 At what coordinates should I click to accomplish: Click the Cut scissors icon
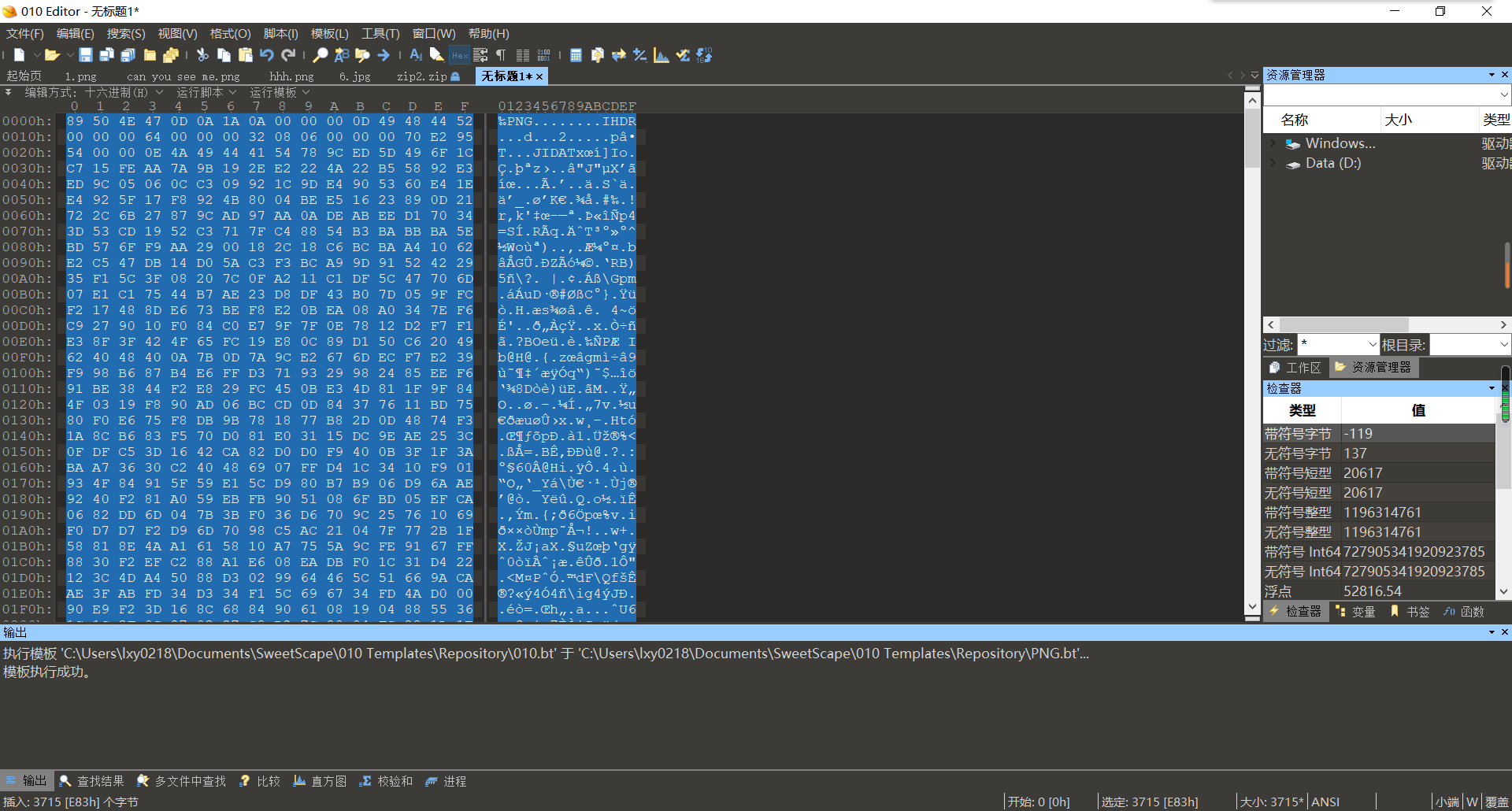click(202, 55)
